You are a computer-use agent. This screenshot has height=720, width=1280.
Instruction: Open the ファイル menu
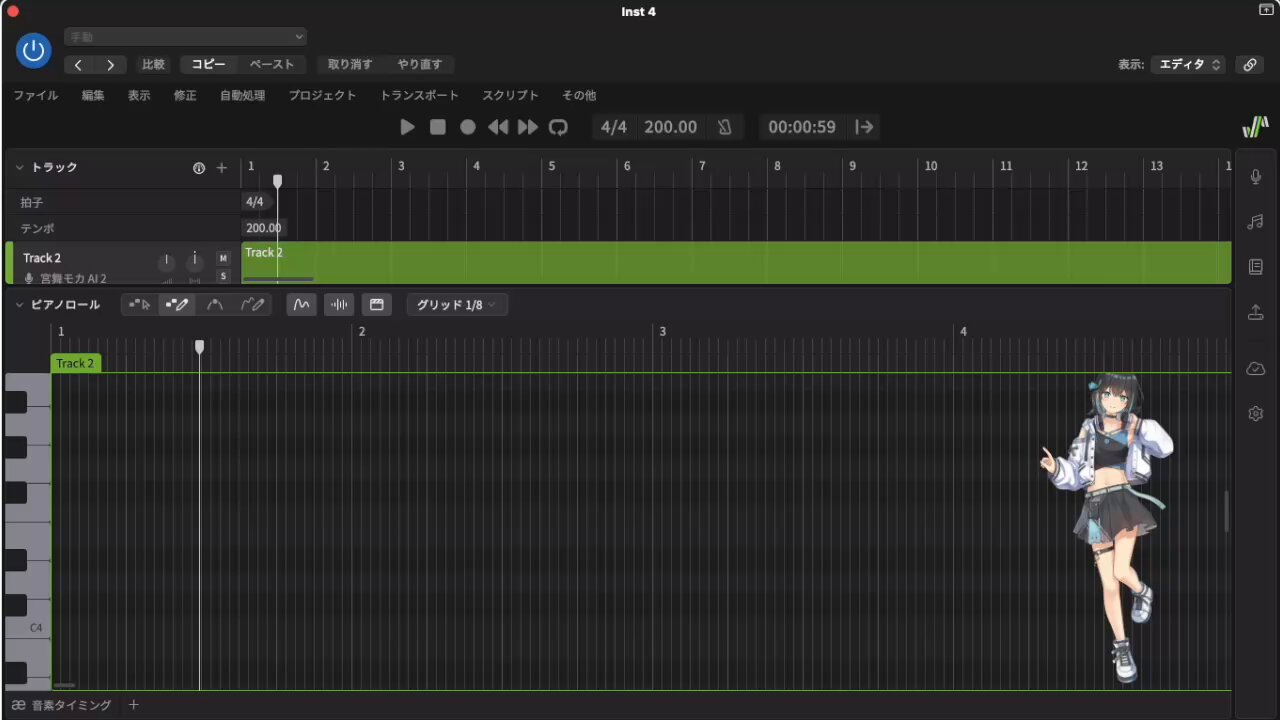(36, 96)
